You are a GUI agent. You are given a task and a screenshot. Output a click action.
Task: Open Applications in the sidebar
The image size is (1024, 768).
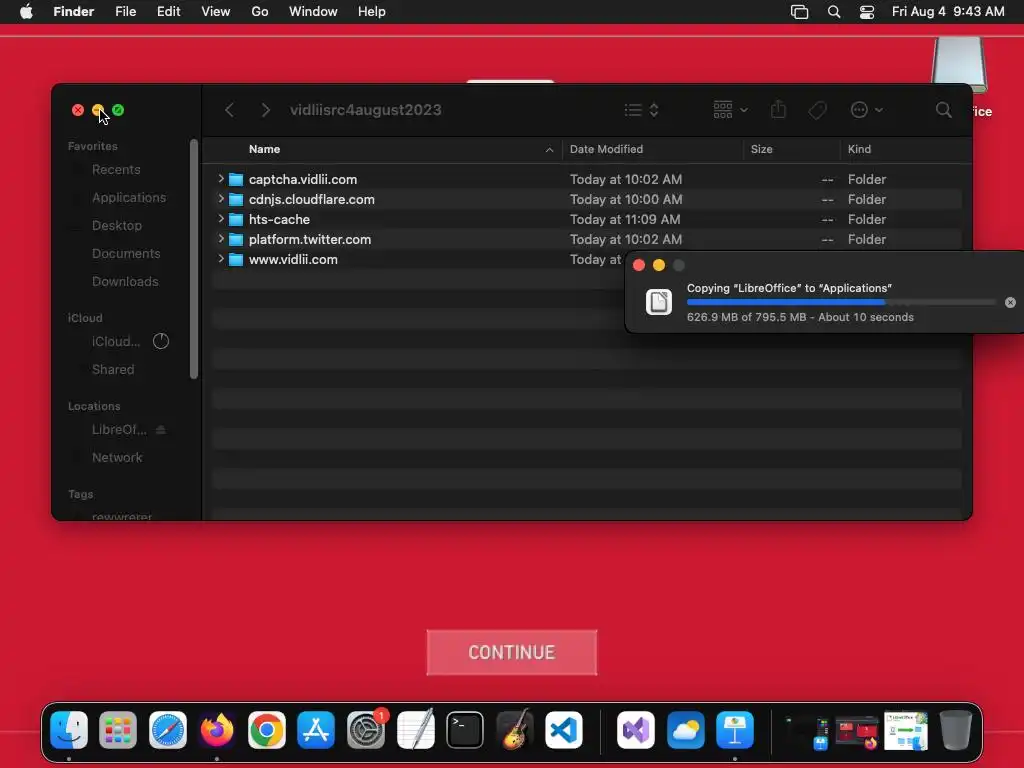(129, 197)
